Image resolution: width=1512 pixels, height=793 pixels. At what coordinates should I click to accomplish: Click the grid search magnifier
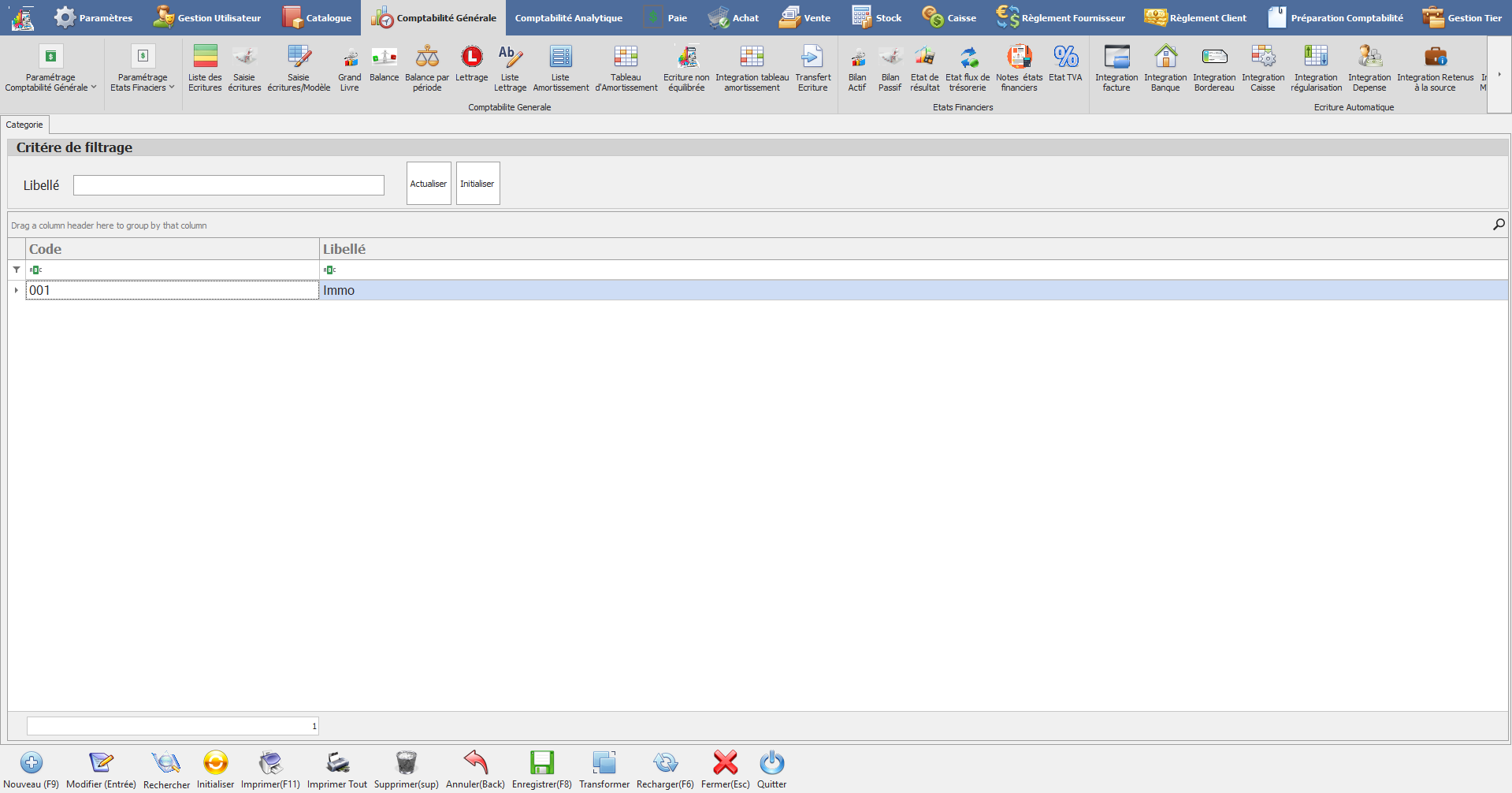pyautogui.click(x=1499, y=225)
